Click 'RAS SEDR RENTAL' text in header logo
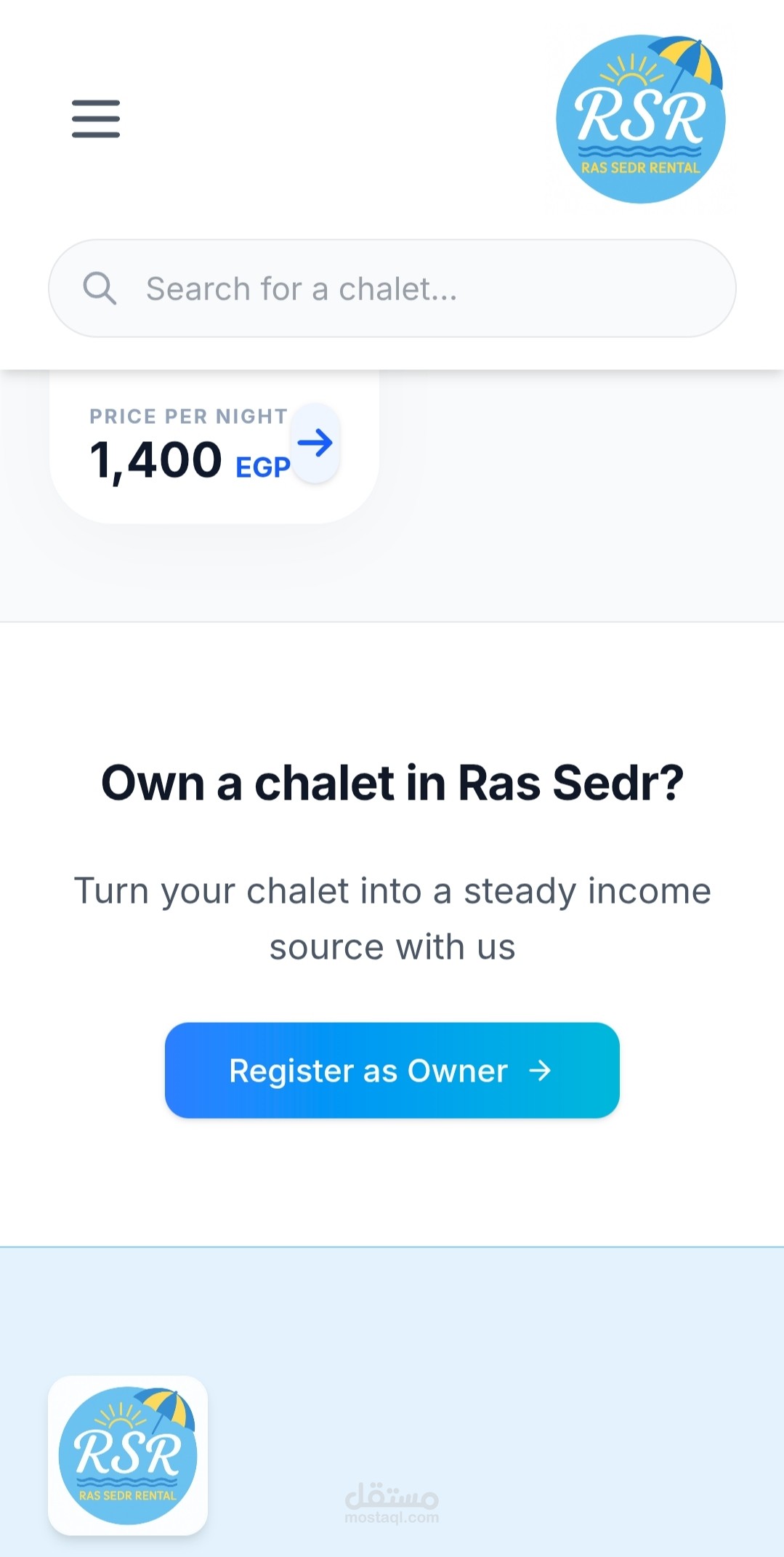This screenshot has width=784, height=1557. (x=640, y=168)
